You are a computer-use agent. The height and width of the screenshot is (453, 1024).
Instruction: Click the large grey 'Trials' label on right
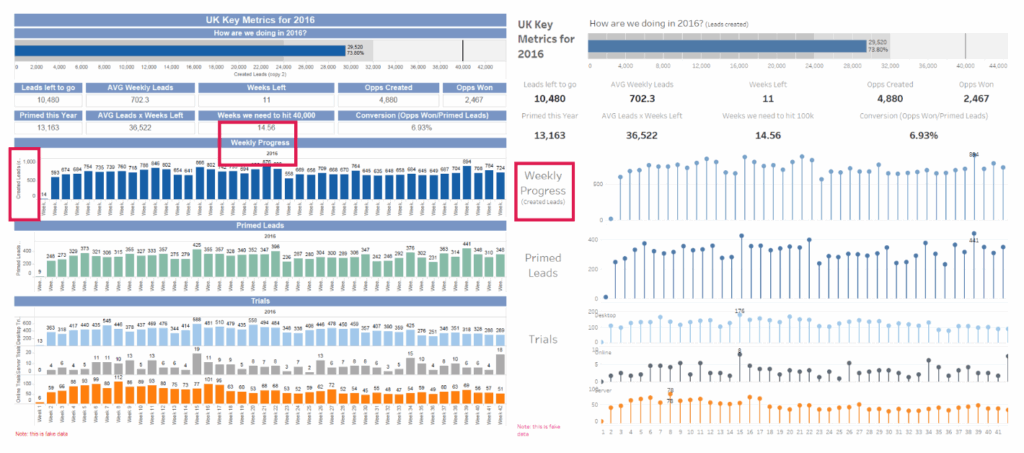pos(543,340)
